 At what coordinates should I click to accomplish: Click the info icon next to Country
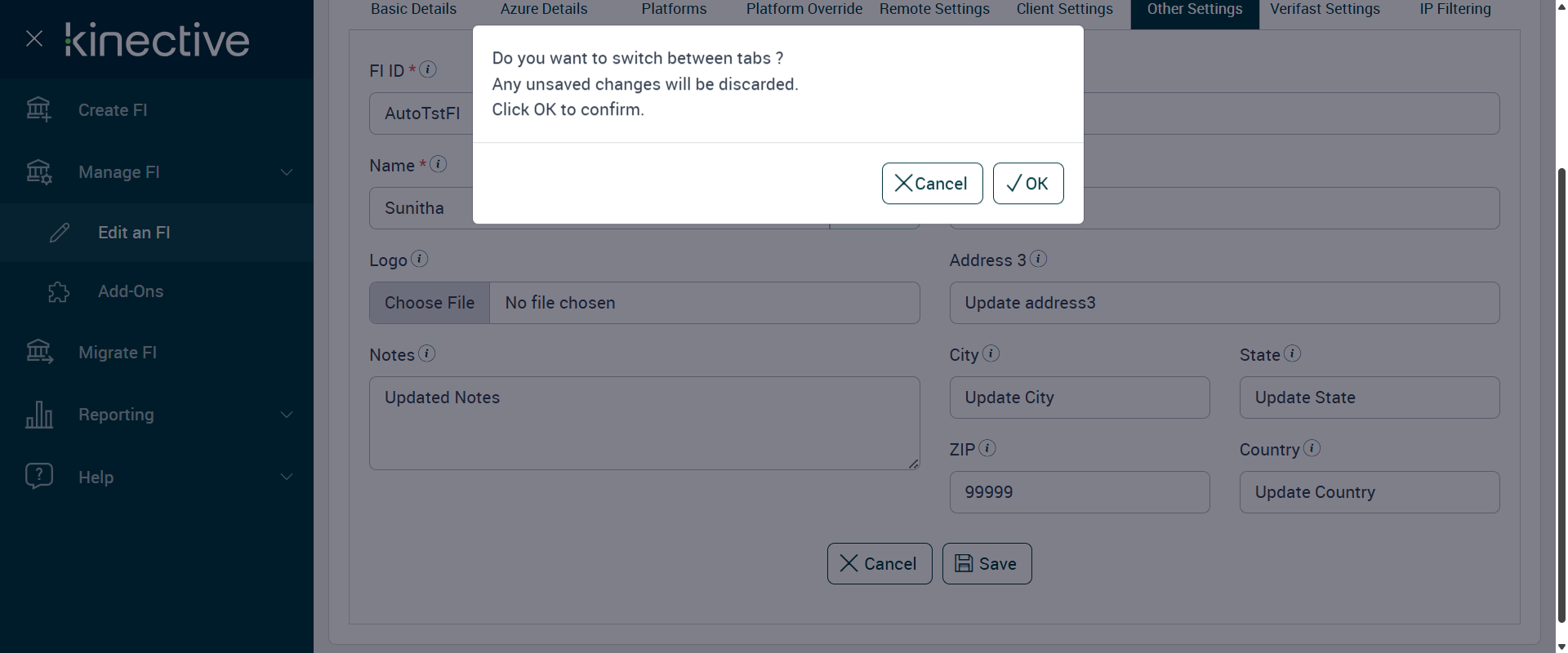tap(1312, 448)
